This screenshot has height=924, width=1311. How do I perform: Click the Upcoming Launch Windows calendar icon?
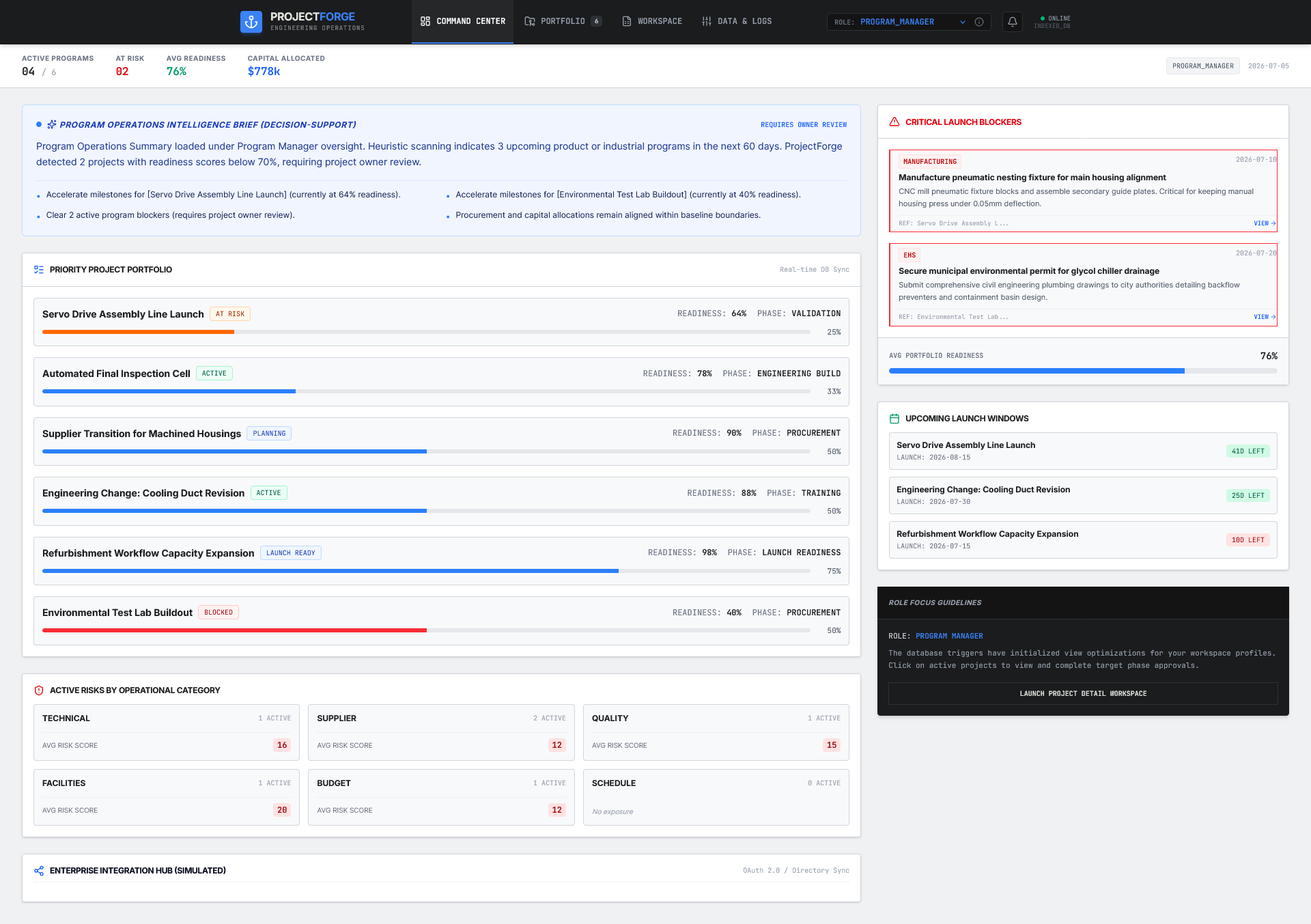[x=894, y=419]
